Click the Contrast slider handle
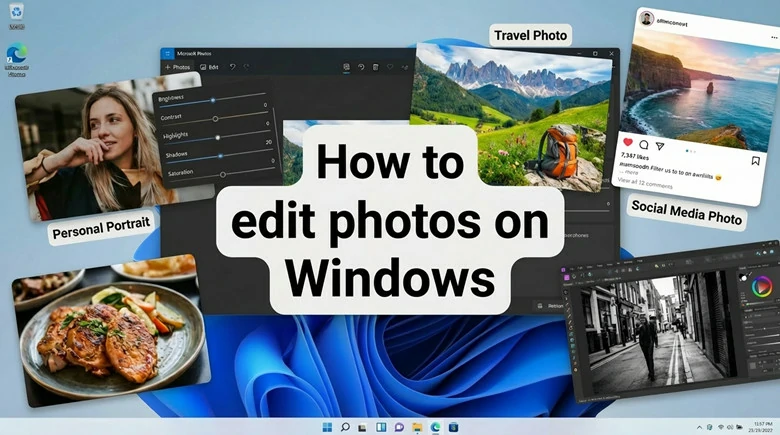 [215, 119]
